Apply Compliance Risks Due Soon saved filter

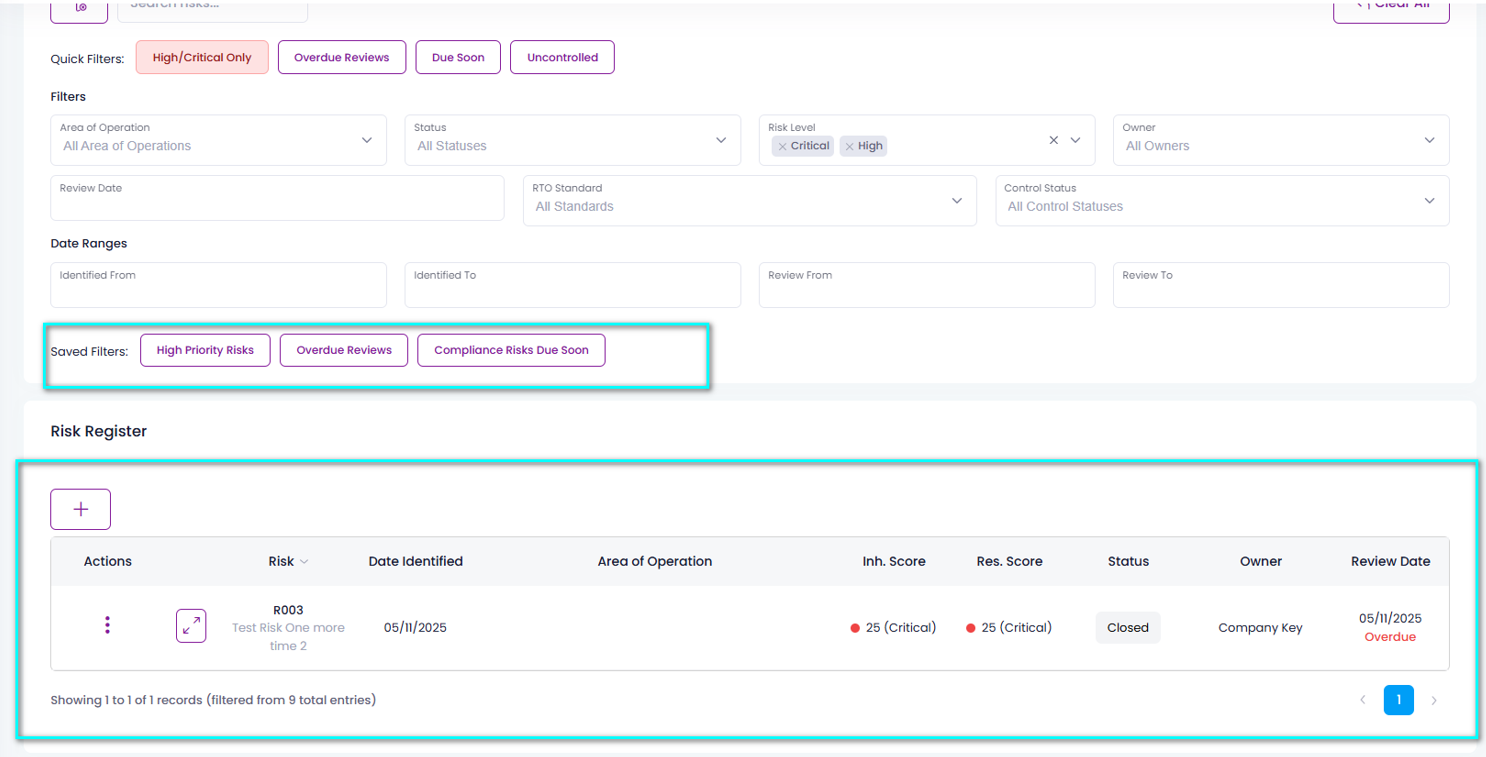pos(511,350)
